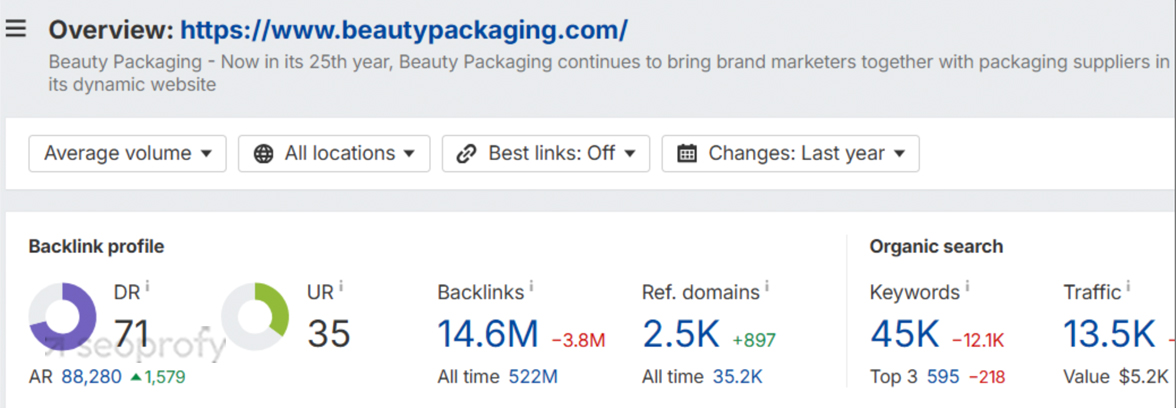Open the 14.6M backlinks value

pyautogui.click(x=488, y=334)
